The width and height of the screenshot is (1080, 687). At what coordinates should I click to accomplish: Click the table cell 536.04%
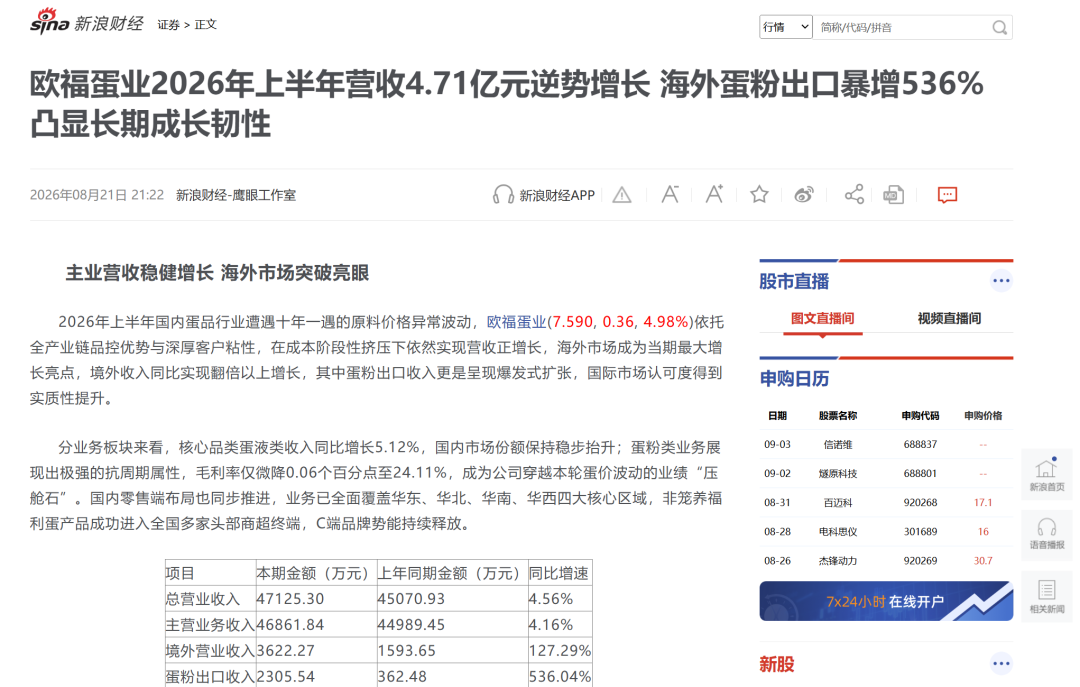click(x=559, y=677)
